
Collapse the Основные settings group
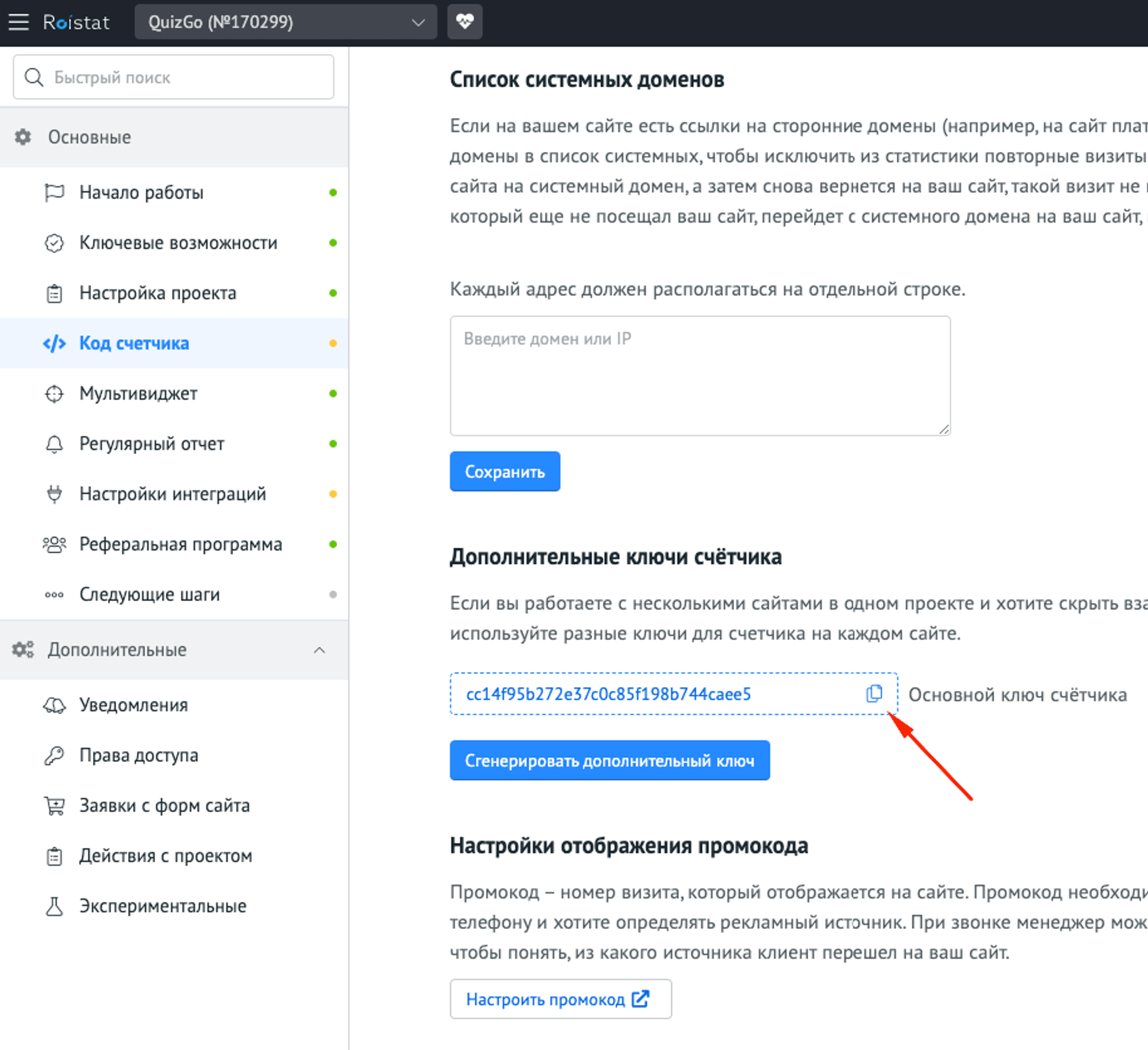point(90,137)
